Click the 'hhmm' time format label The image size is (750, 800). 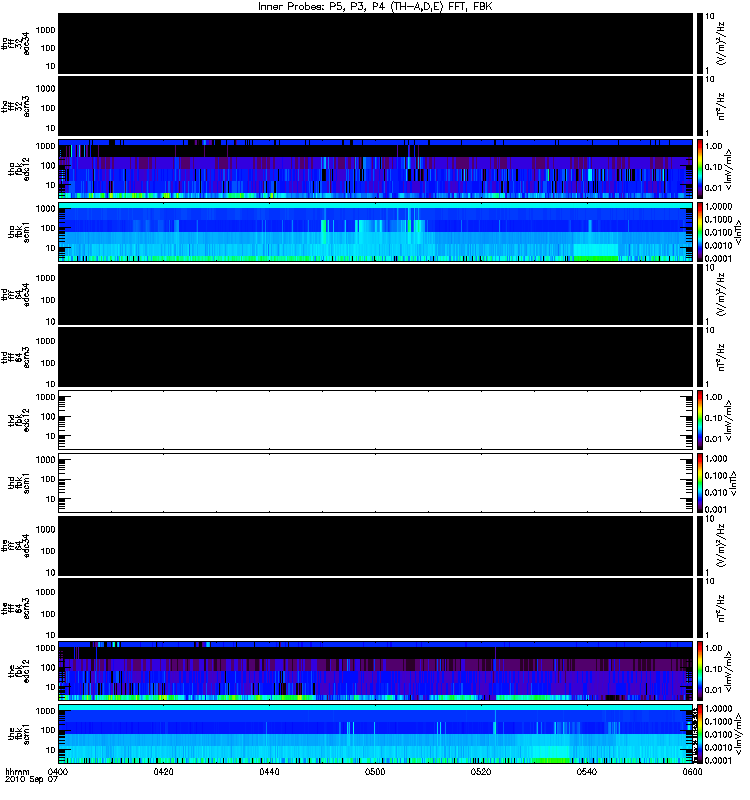click(17, 772)
